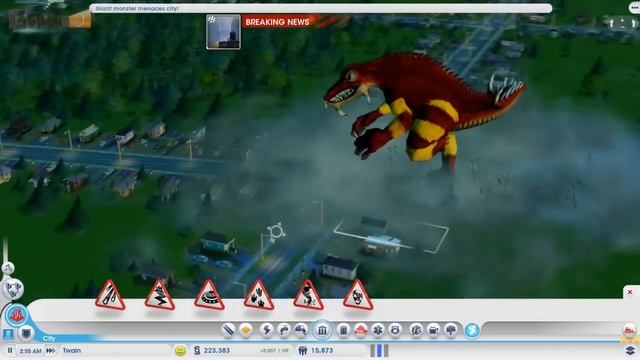Open the Health medical star menu

coord(378,330)
